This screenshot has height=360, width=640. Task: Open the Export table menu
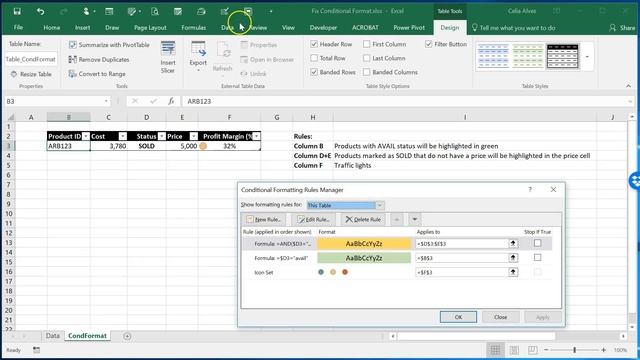(198, 57)
